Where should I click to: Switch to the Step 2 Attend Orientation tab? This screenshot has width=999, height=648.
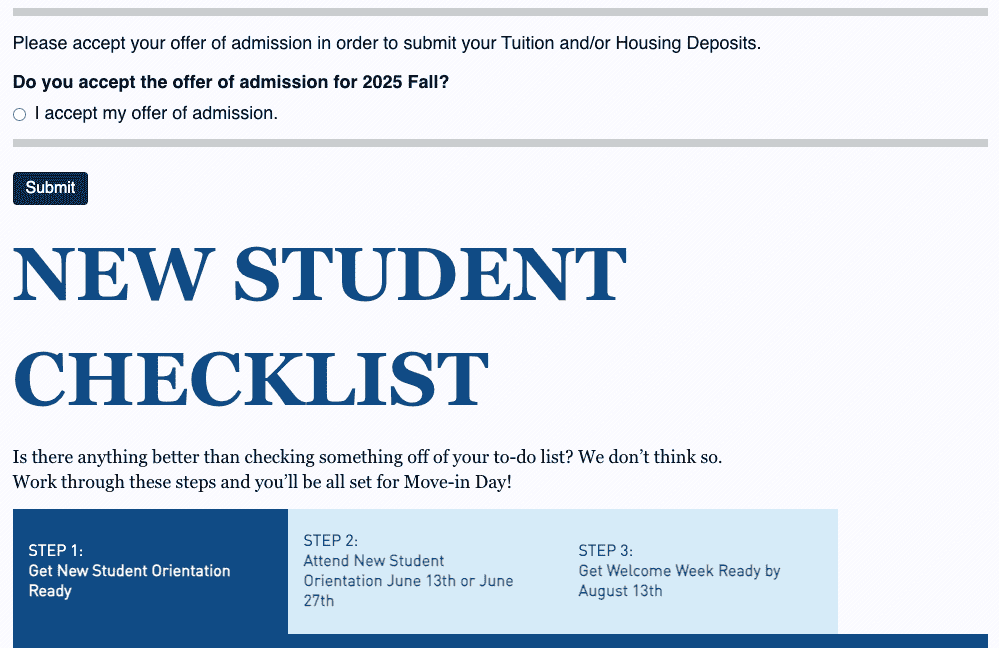[x=425, y=571]
